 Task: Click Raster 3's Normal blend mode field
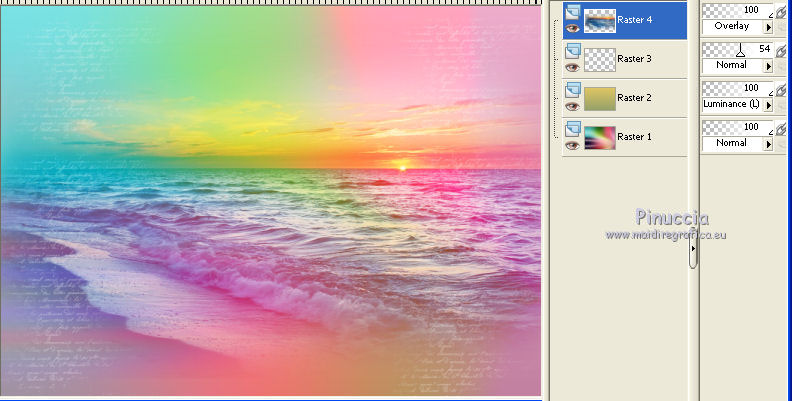732,65
